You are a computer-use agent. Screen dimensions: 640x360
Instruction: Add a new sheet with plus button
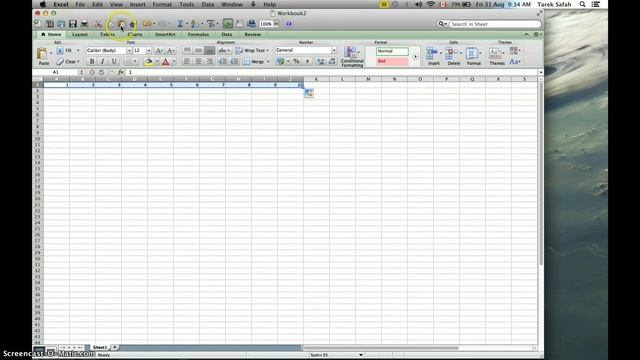click(x=115, y=347)
